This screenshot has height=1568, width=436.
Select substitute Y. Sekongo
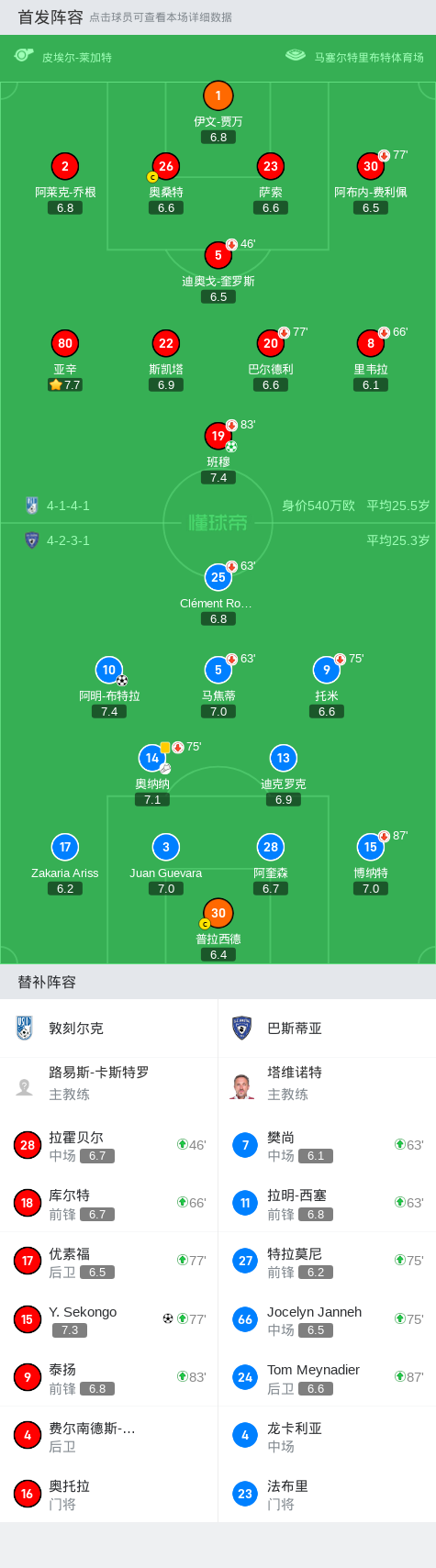(109, 1319)
